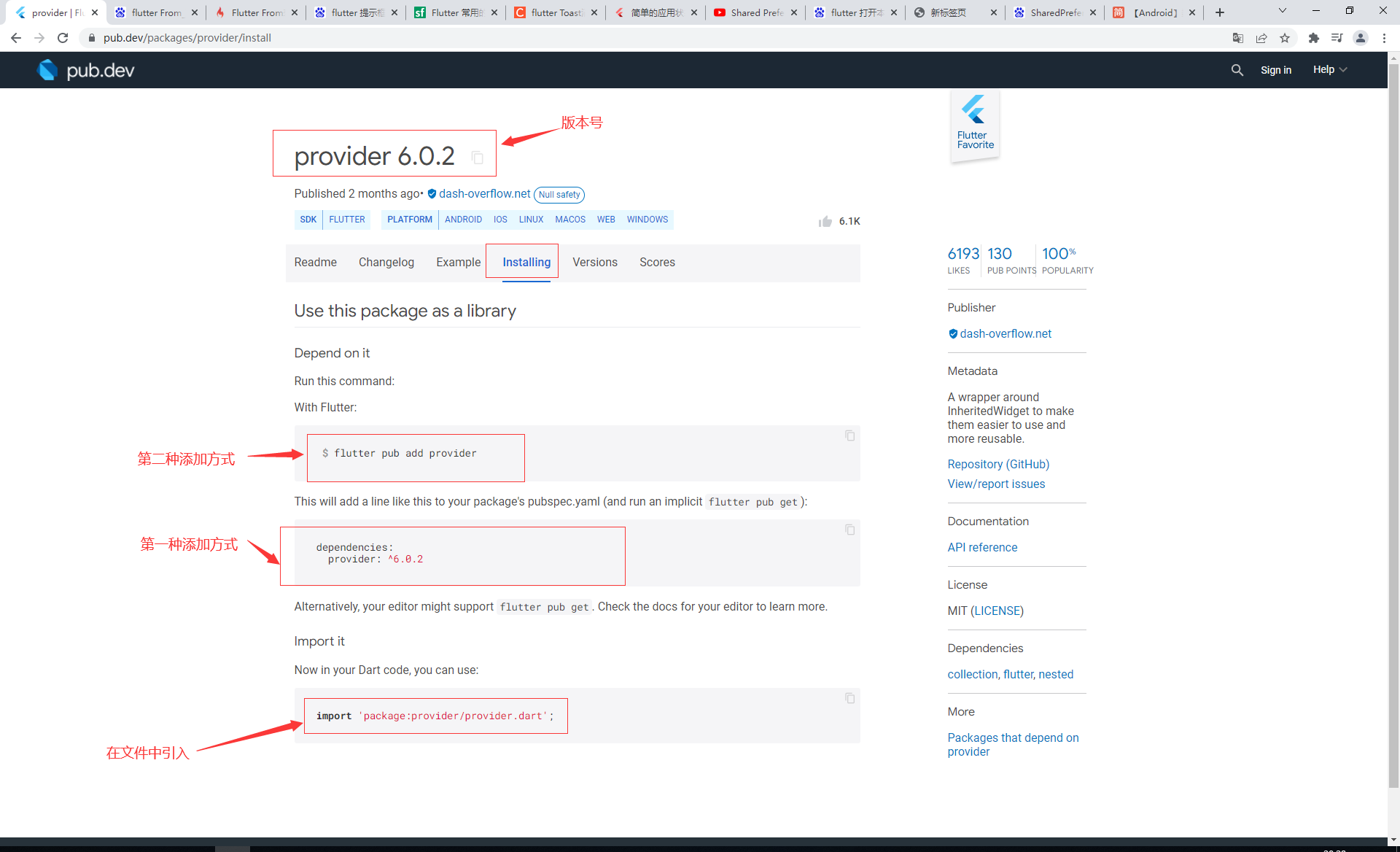Viewport: 1400px width, 852px height.
Task: Copy the flutter pub add command
Action: click(849, 435)
